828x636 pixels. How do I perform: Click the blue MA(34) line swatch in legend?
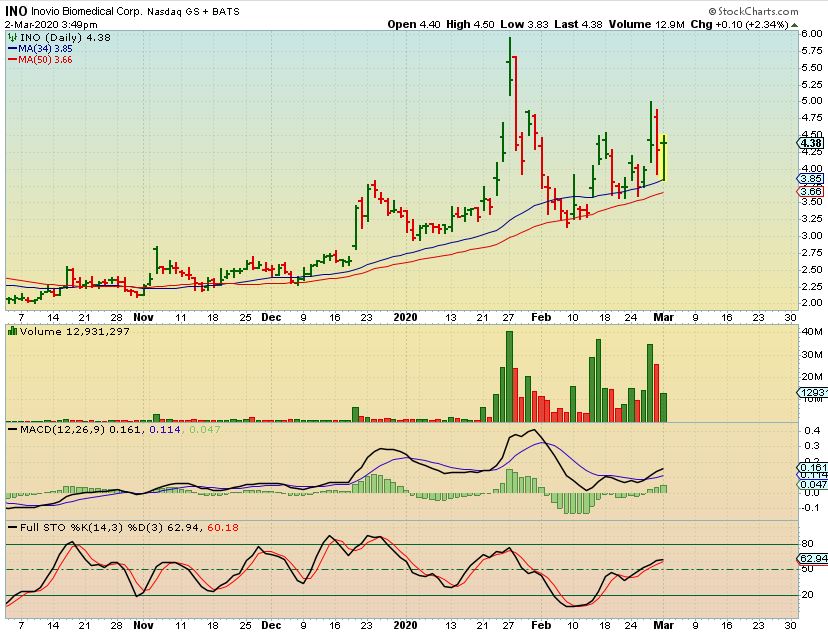[13, 49]
